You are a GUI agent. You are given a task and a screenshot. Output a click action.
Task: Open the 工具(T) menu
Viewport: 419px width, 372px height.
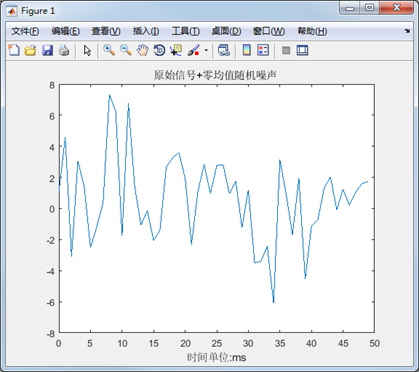(x=186, y=31)
